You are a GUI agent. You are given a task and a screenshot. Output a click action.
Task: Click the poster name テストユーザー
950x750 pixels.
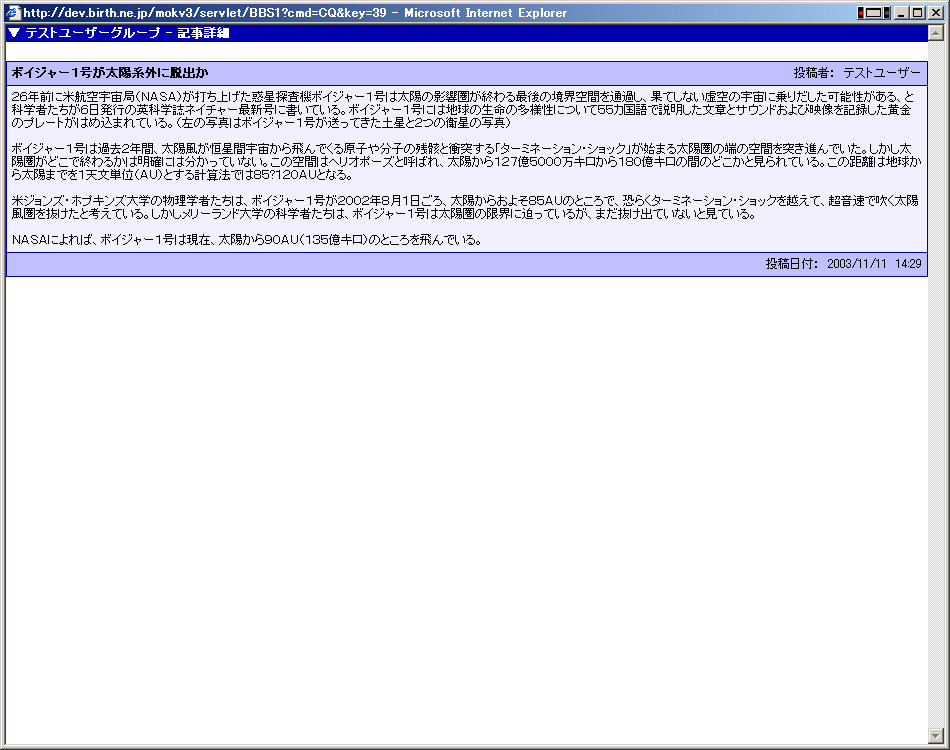882,73
